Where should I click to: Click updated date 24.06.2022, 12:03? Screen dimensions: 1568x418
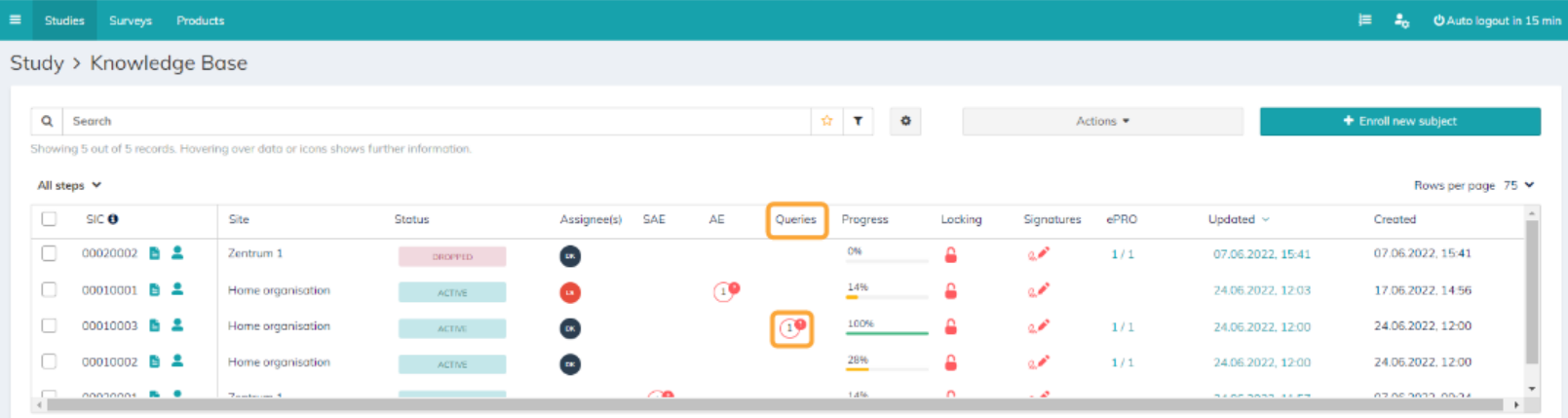point(1262,290)
